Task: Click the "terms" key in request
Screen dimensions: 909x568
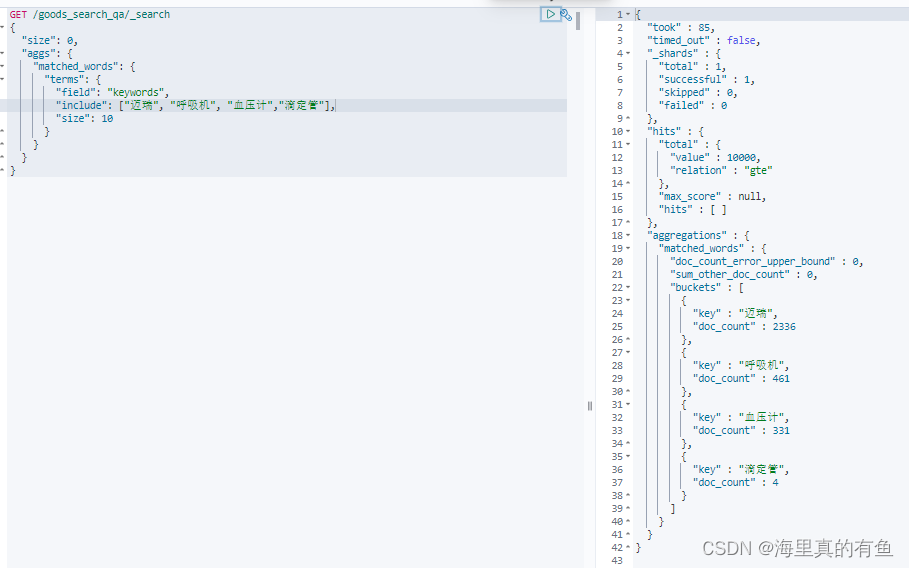Action: [x=64, y=79]
